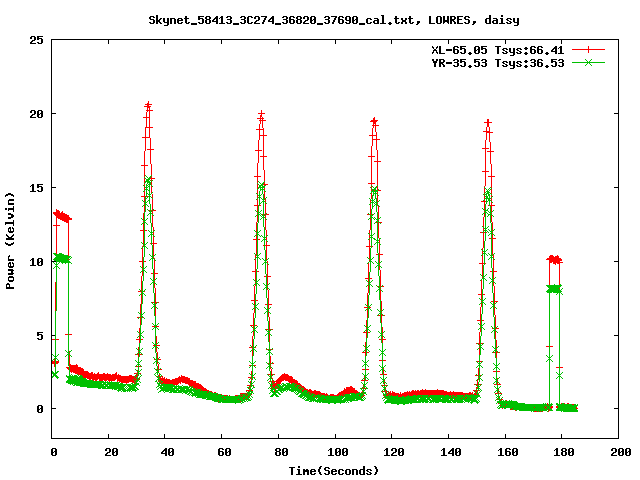Click the x-axis tick label 20
This screenshot has height=480, width=640.
111,452
